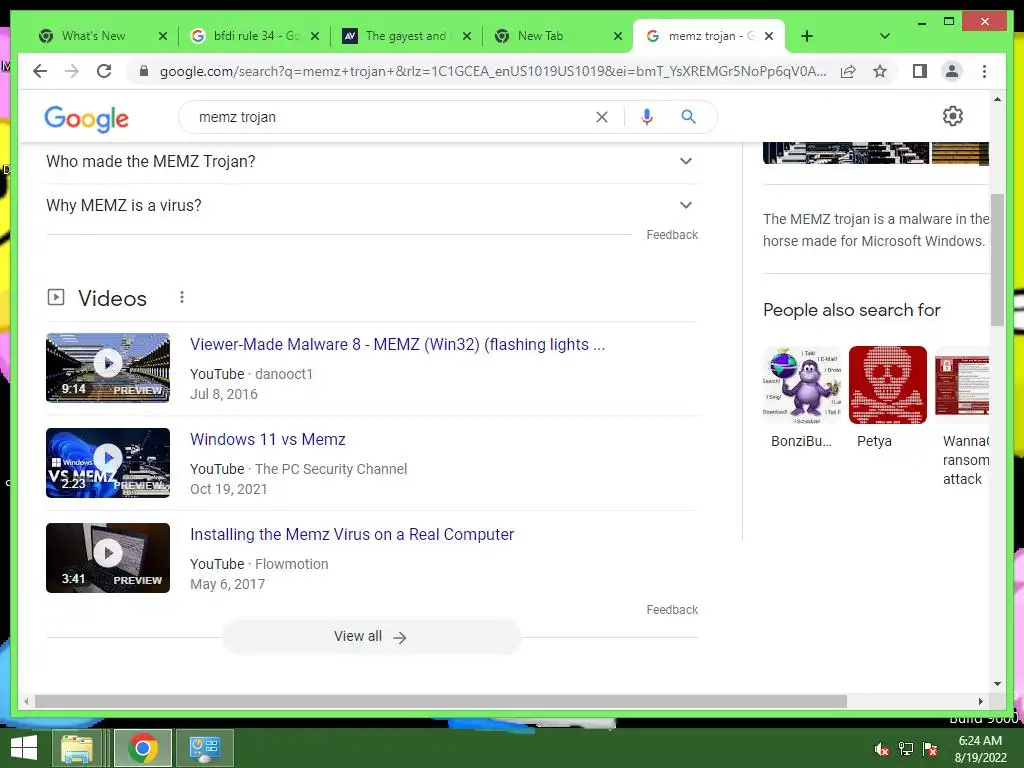Click the scroll right arrow

[x=980, y=701]
